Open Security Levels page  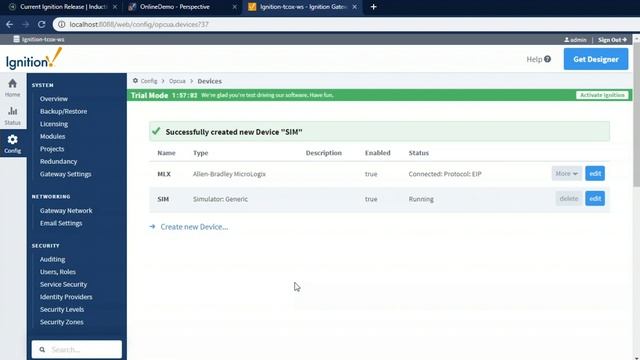coord(62,309)
